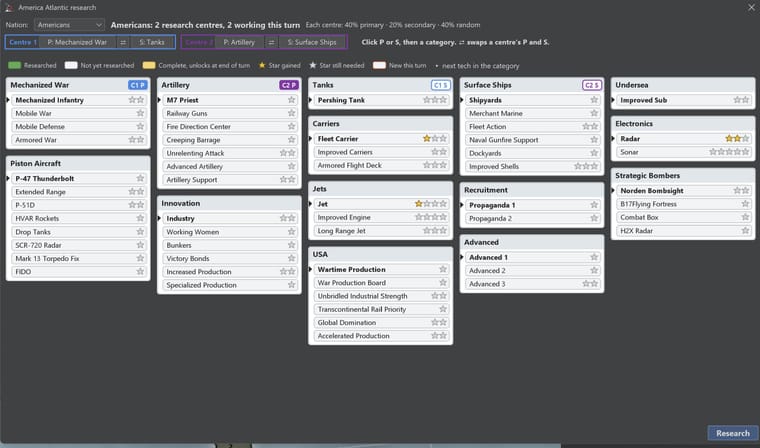The width and height of the screenshot is (760, 448).
Task: Click the Railway Guns tech
Action: point(230,113)
